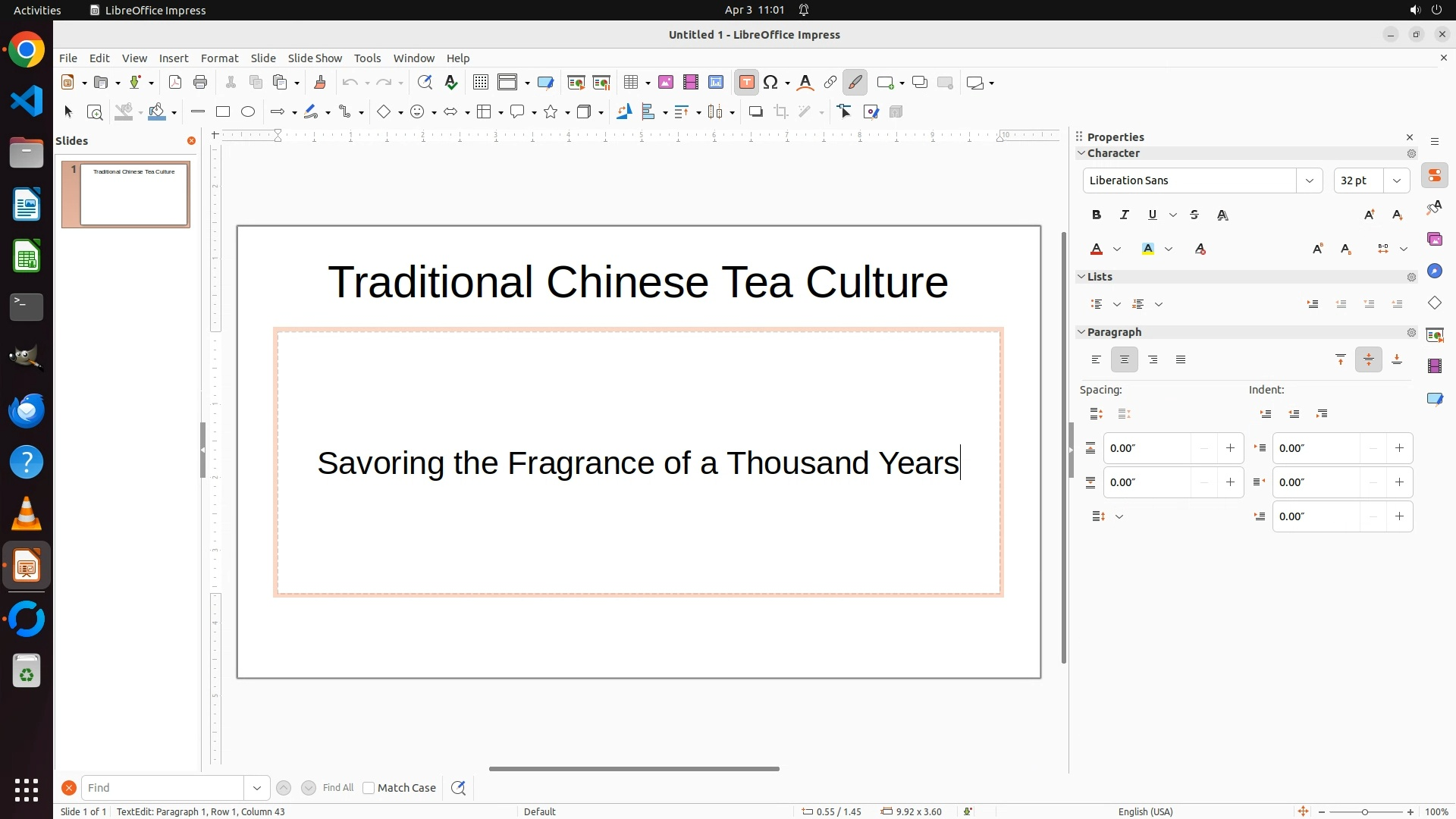Click the Strikethrough icon in Character panel
The height and width of the screenshot is (819, 1456).
1194,215
